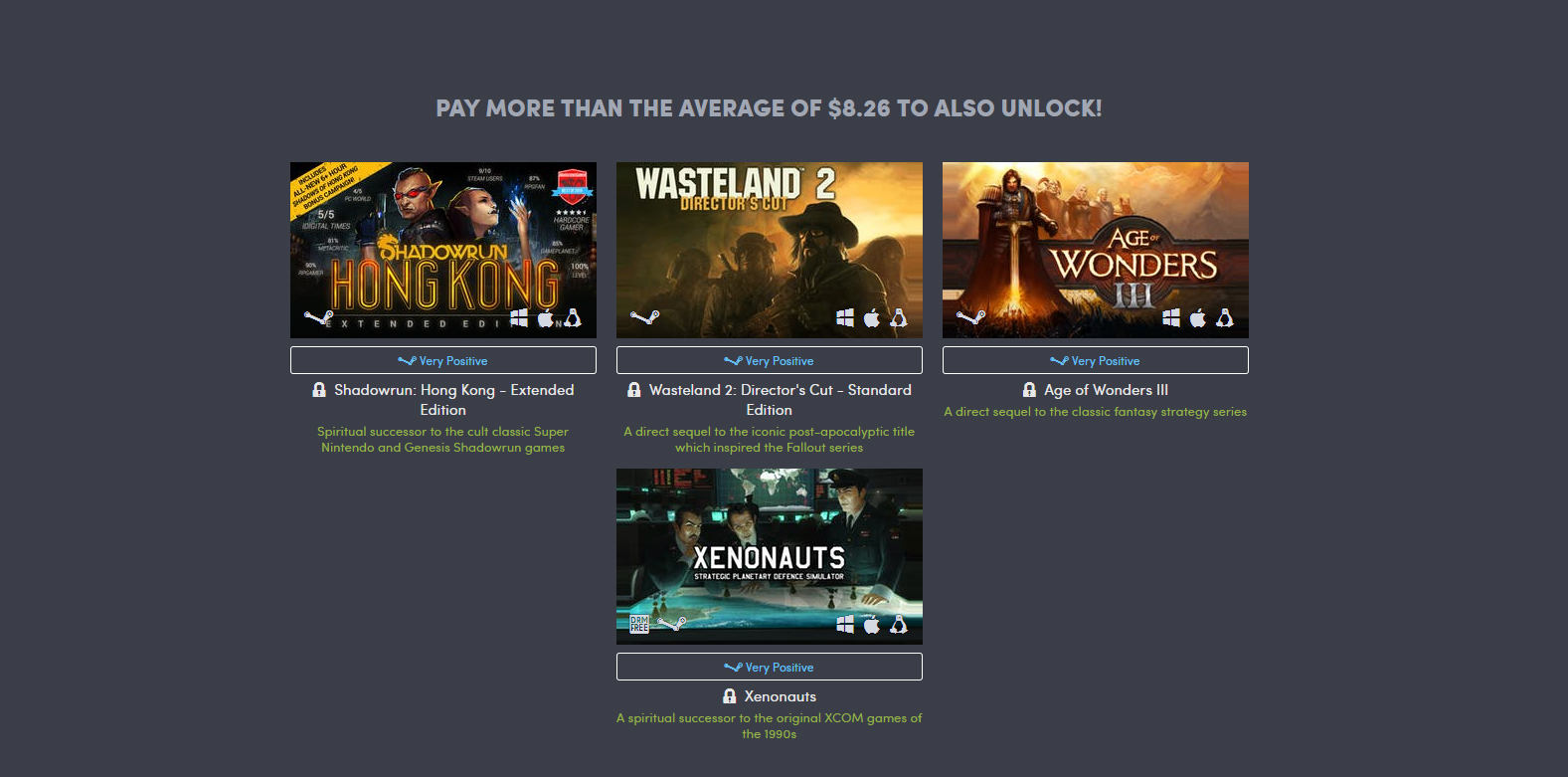The width and height of the screenshot is (1568, 777).
Task: Click Steam icon on Shadowrun Hong Kong image
Action: point(318,318)
